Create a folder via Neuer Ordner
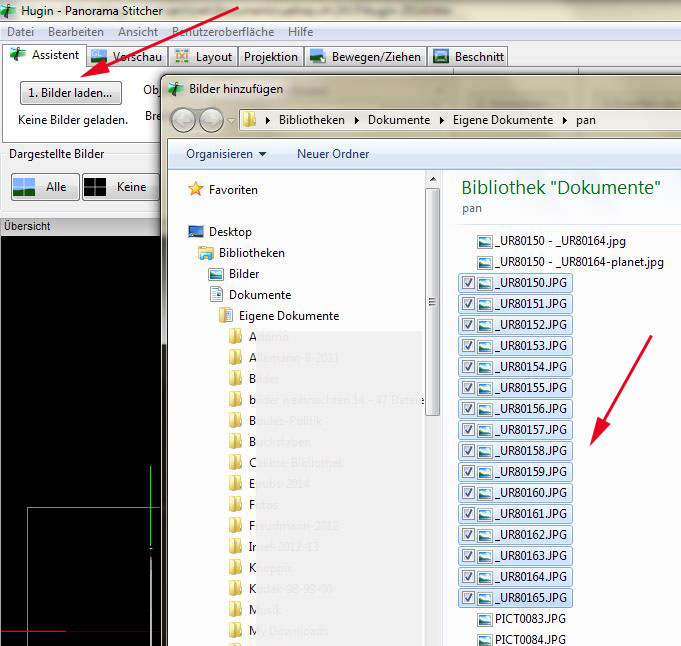This screenshot has width=681, height=646. [333, 154]
